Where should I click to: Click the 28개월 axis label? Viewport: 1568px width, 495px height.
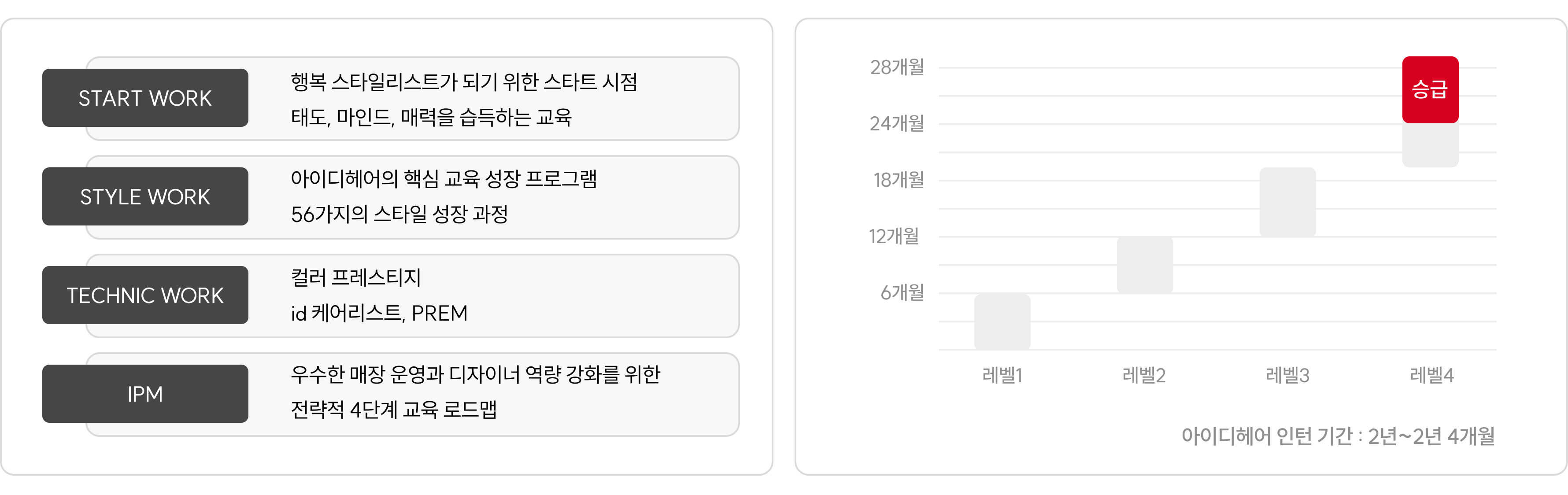tap(897, 67)
